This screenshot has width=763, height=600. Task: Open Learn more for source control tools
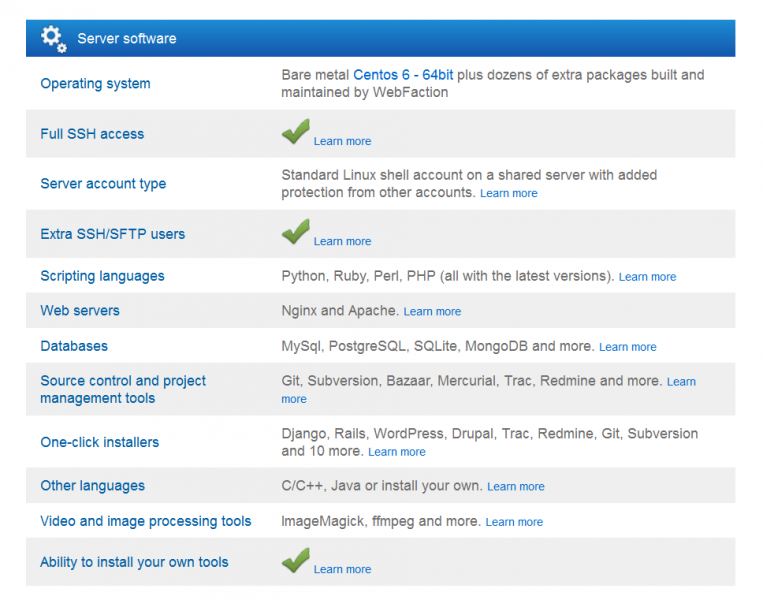(681, 382)
